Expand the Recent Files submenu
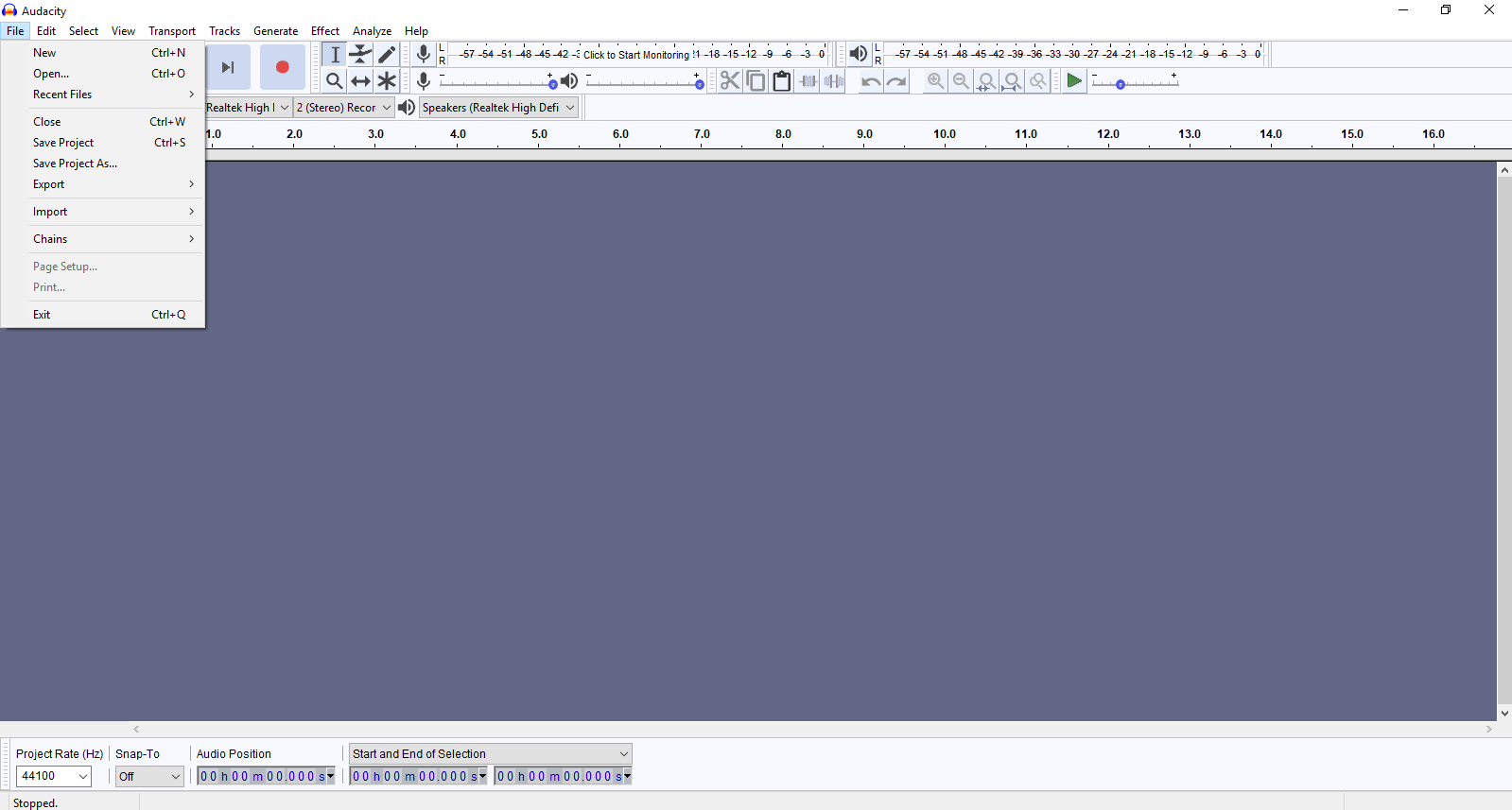Viewport: 1512px width, 810px height. 103,95
